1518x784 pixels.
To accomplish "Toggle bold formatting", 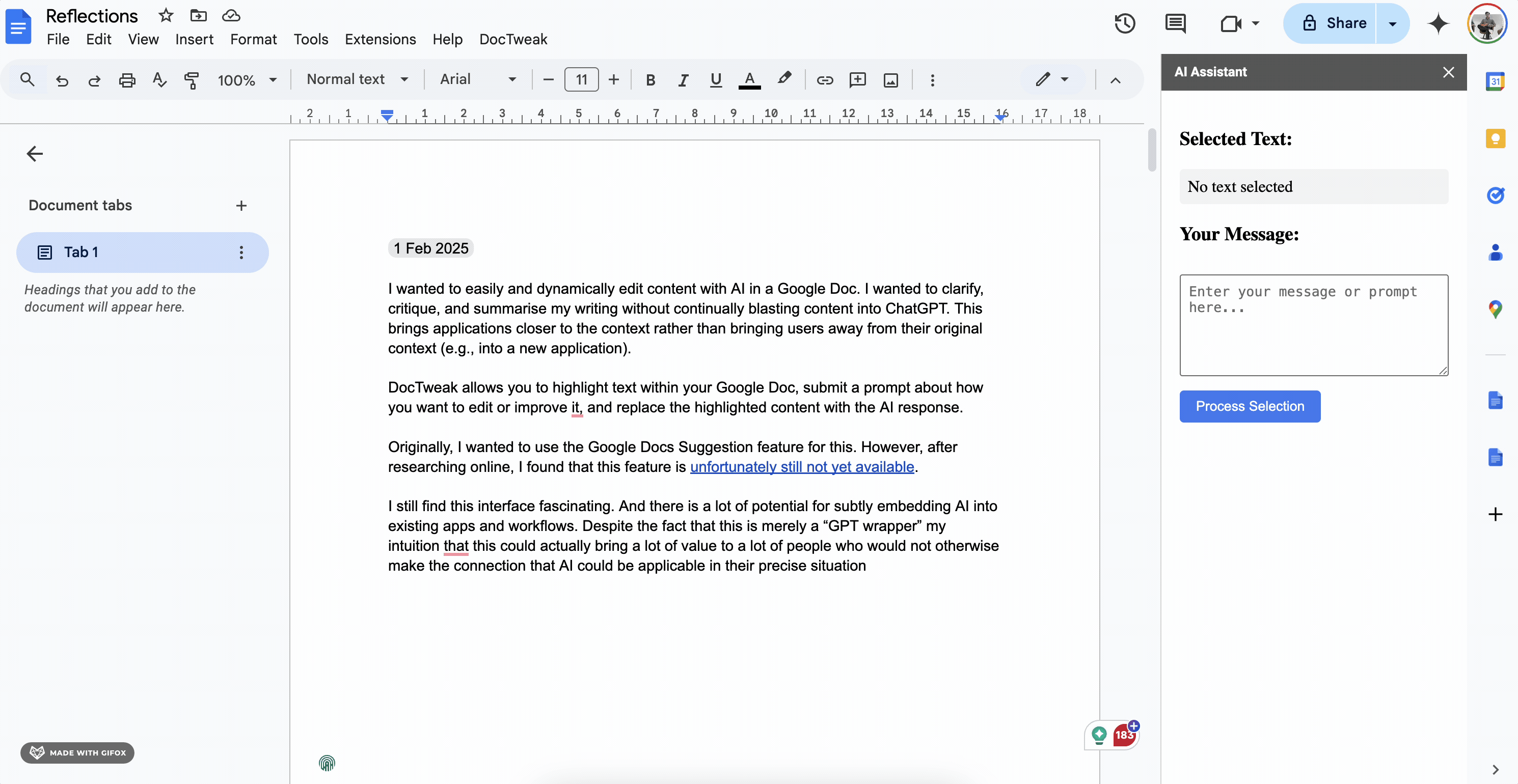I will click(650, 80).
